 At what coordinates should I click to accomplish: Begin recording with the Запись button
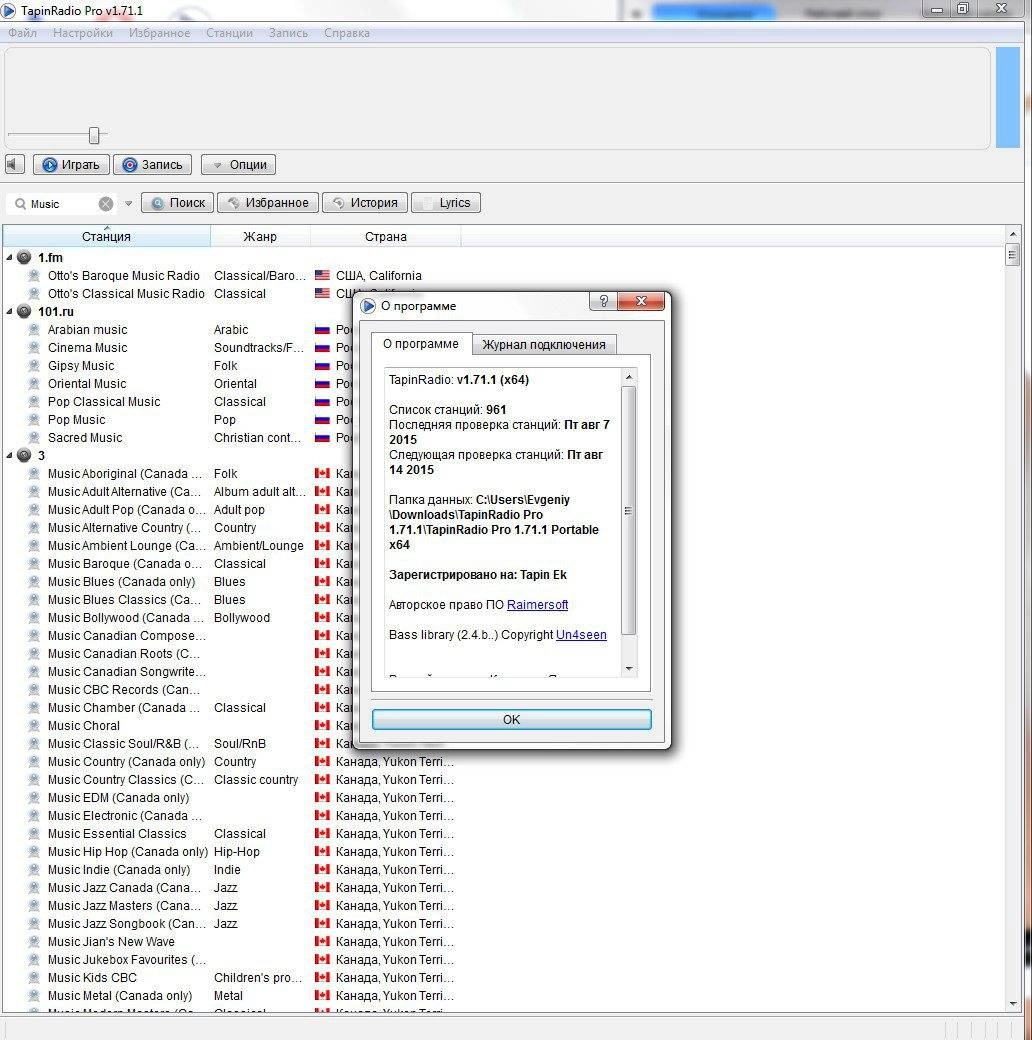[x=153, y=164]
